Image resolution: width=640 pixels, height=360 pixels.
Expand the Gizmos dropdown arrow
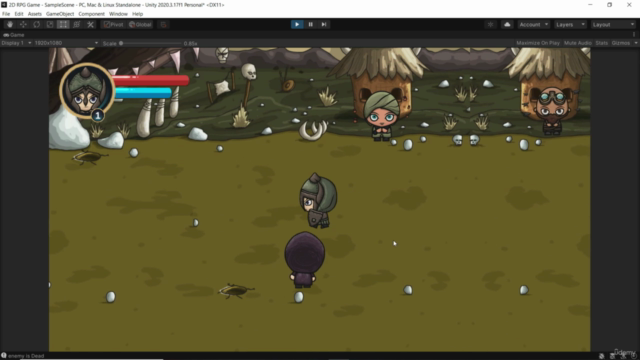pyautogui.click(x=636, y=43)
